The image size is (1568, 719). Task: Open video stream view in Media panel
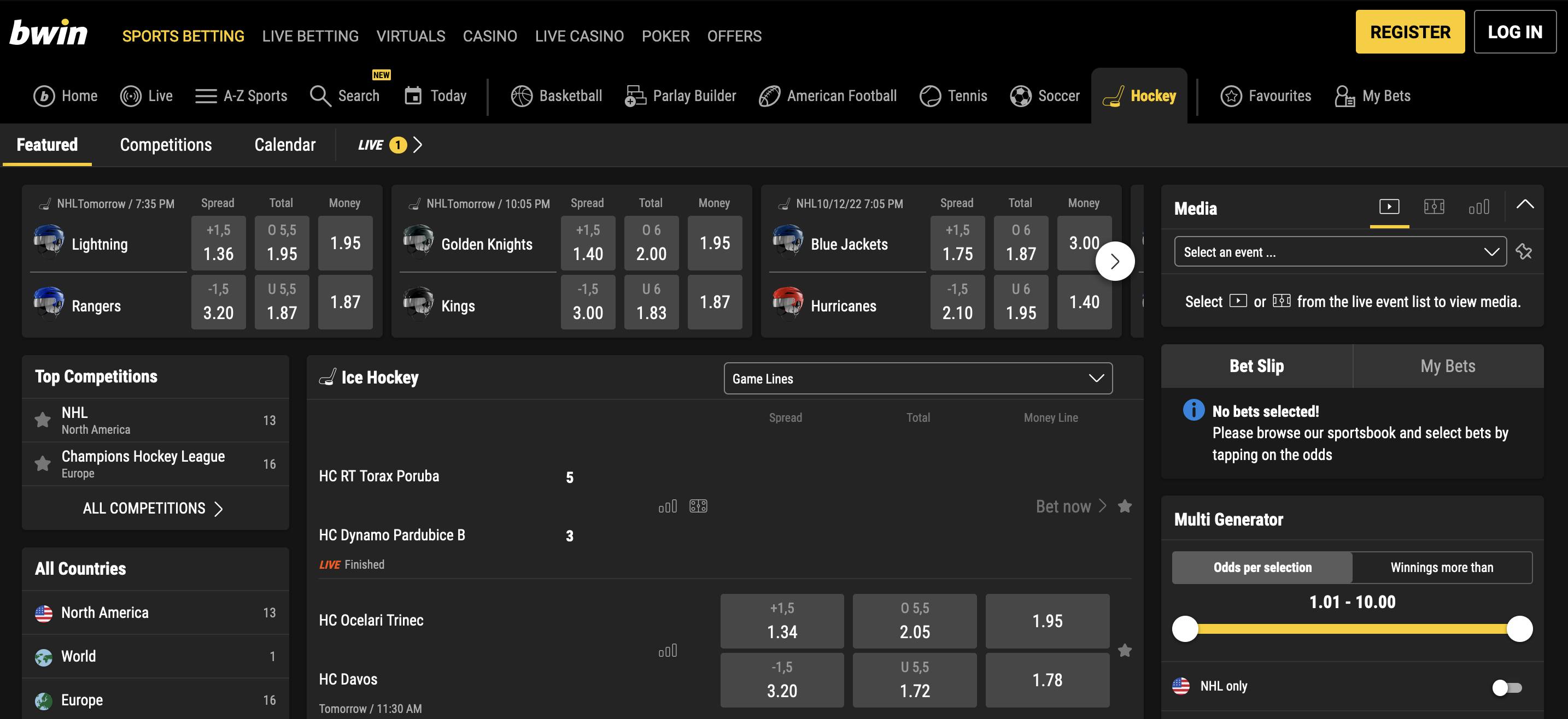[1389, 207]
